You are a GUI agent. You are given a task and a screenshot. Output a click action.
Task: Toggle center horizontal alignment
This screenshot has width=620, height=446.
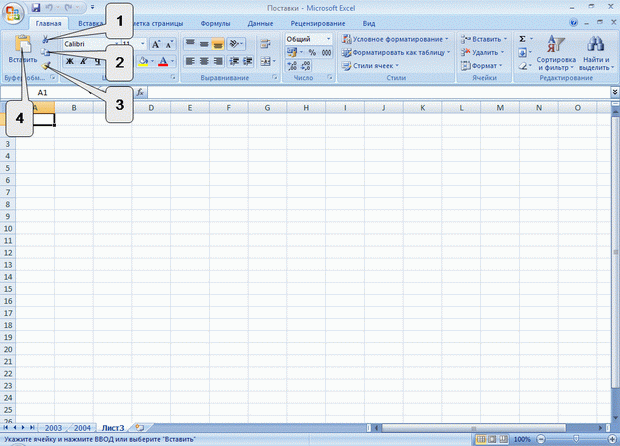pos(204,61)
